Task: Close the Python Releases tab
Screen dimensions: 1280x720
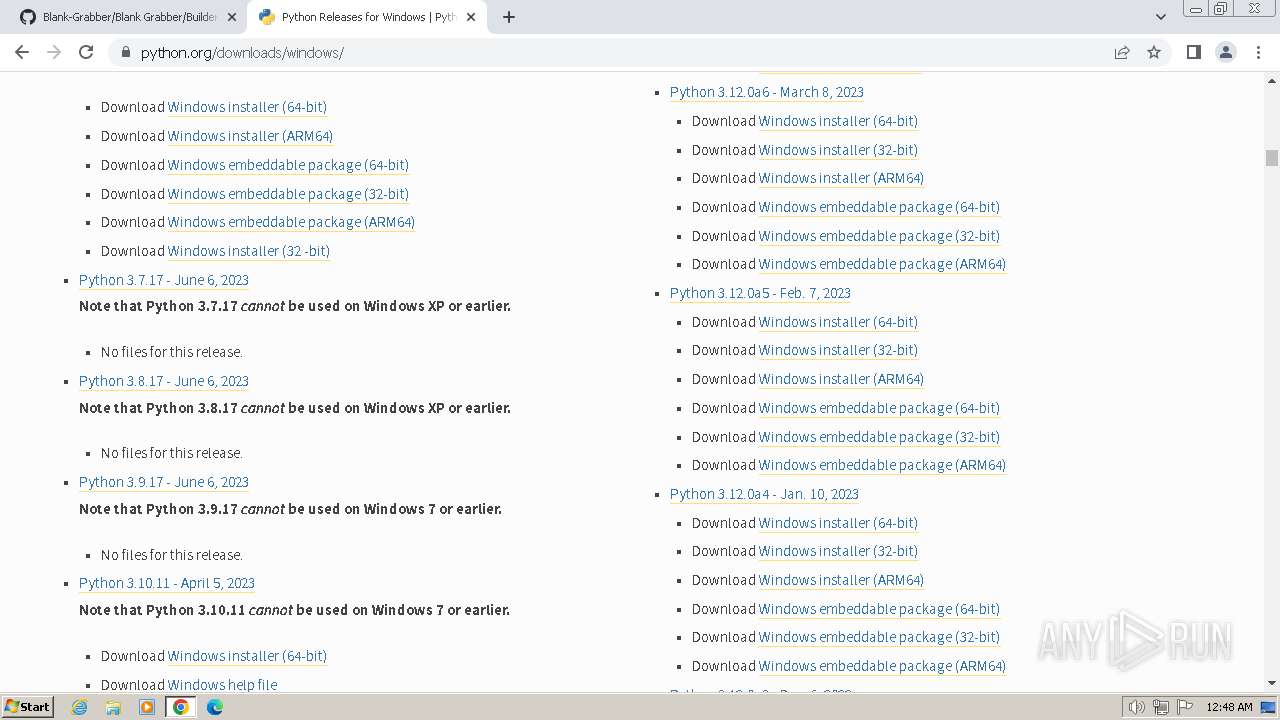Action: (x=471, y=17)
